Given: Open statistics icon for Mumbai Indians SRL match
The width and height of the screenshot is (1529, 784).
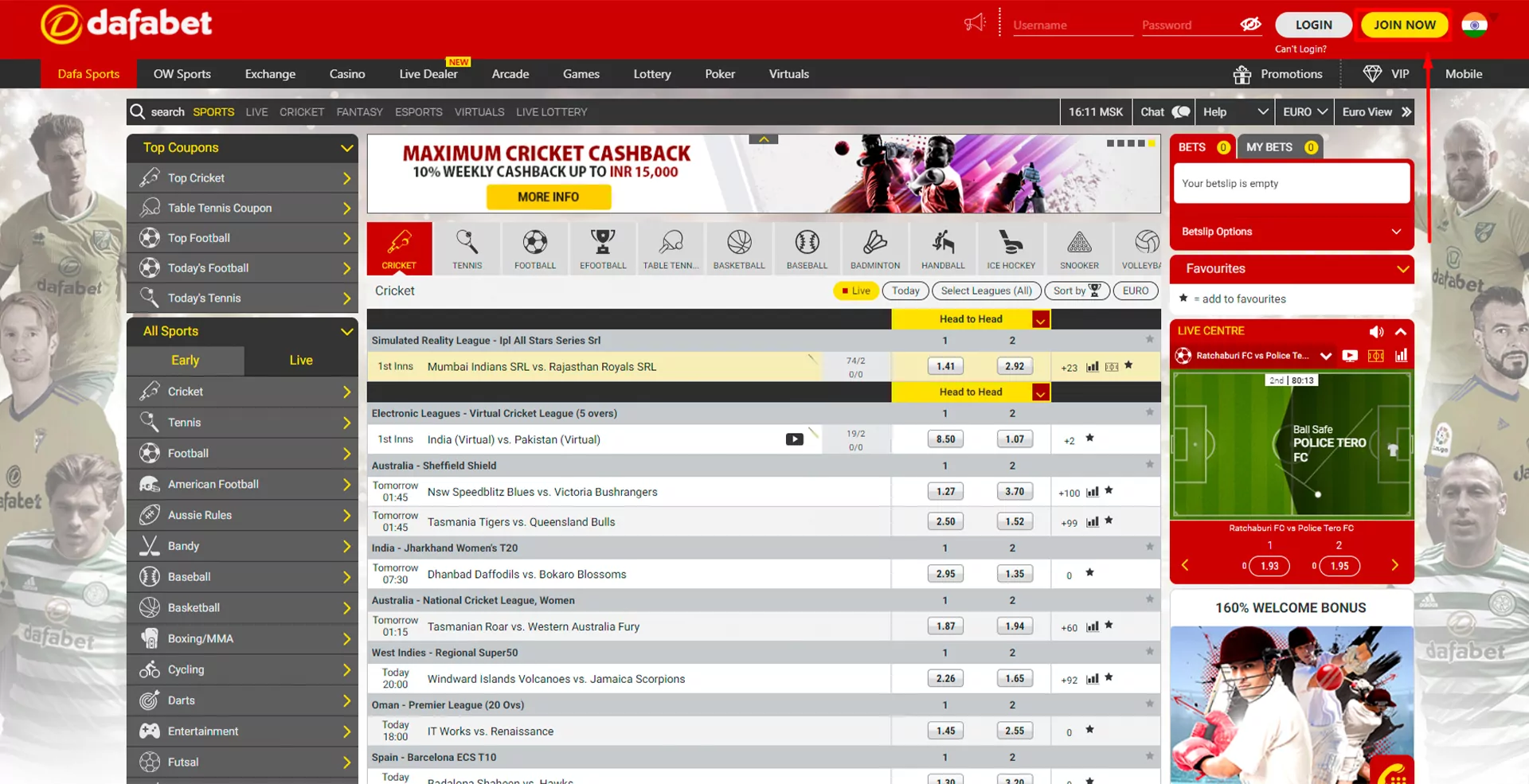Looking at the screenshot, I should coord(1093,367).
